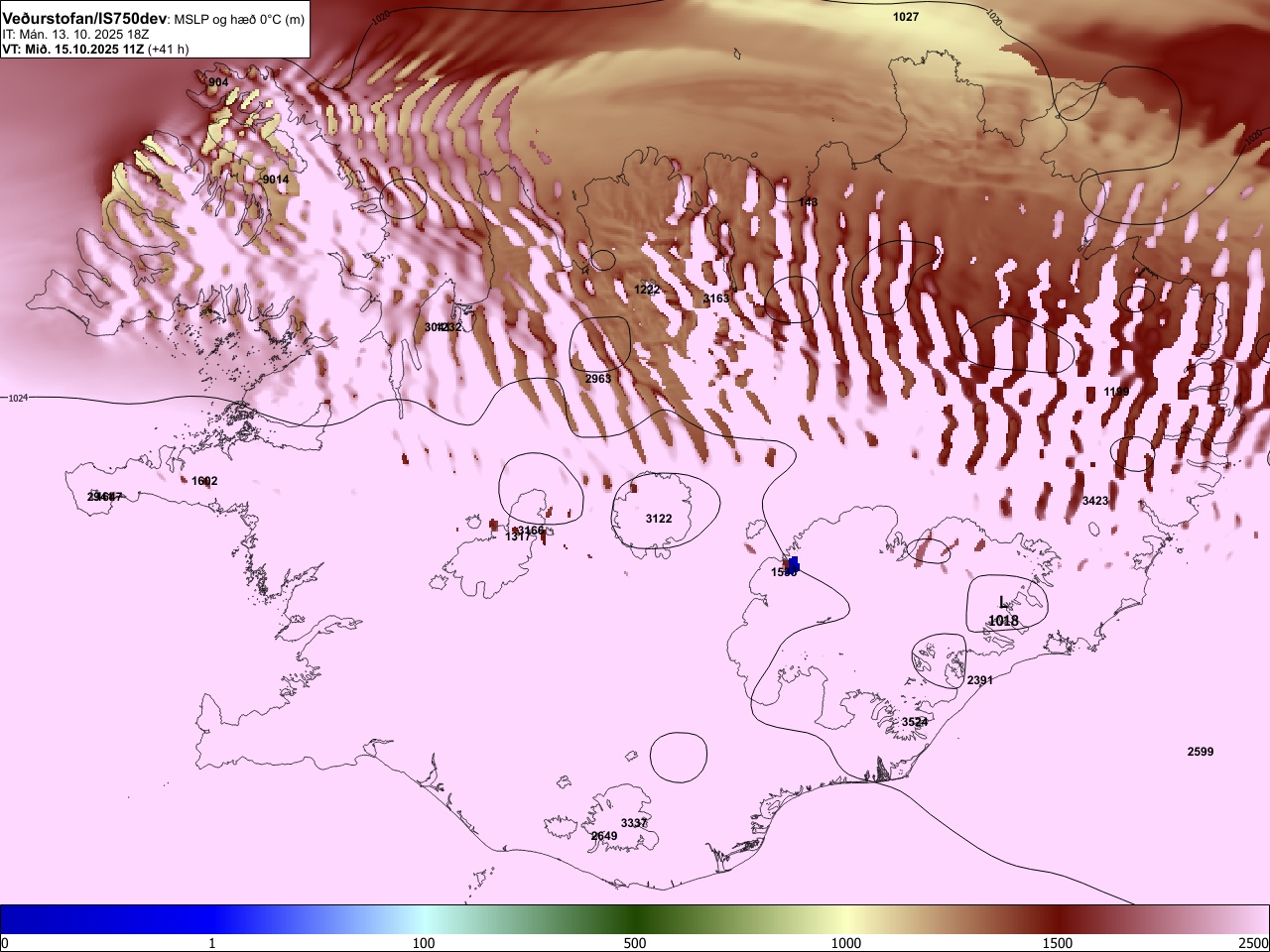Click the small blue patch on the map
Image resolution: width=1270 pixels, height=952 pixels.
(x=792, y=564)
